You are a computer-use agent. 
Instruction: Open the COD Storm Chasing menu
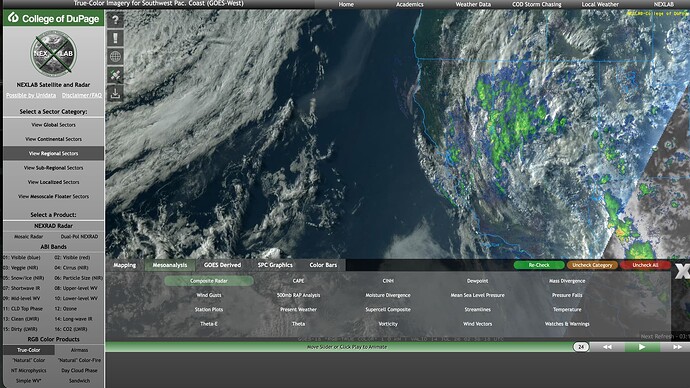pyautogui.click(x=536, y=4)
